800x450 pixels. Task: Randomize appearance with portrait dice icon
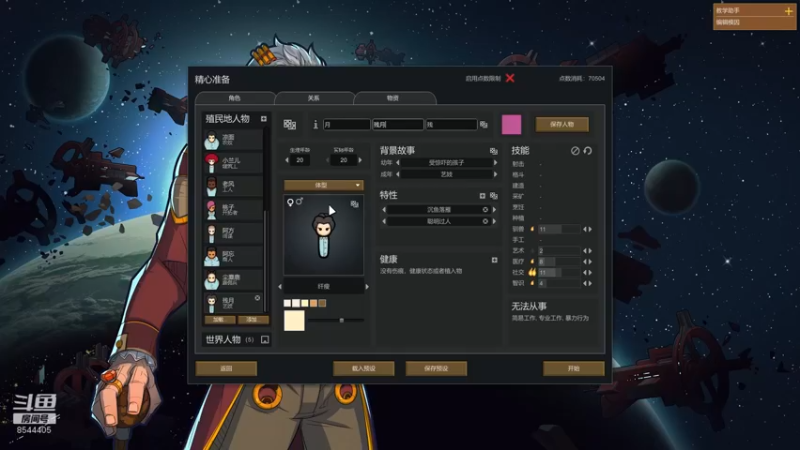click(x=355, y=204)
